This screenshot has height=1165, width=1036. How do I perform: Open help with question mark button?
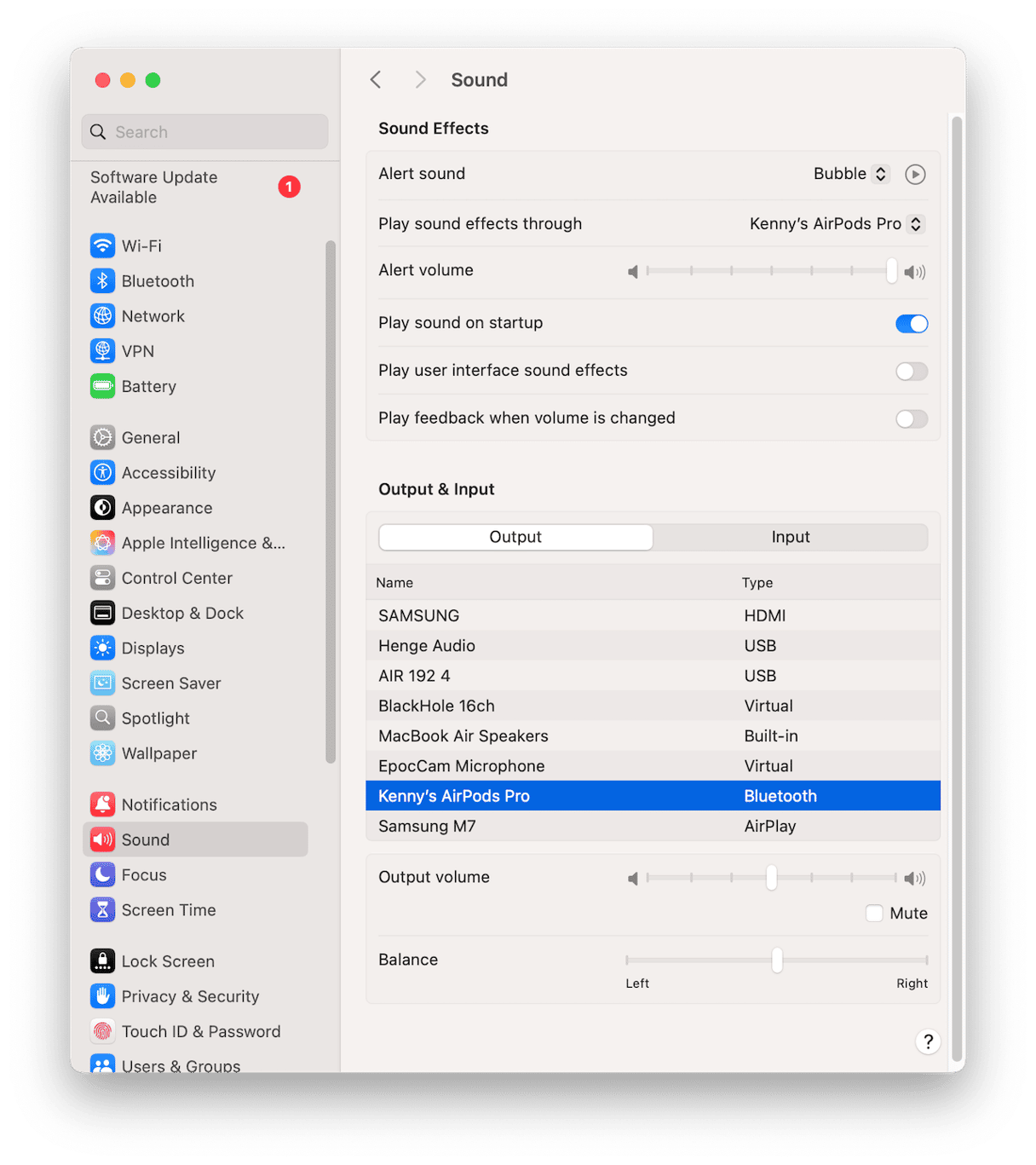(x=928, y=1041)
